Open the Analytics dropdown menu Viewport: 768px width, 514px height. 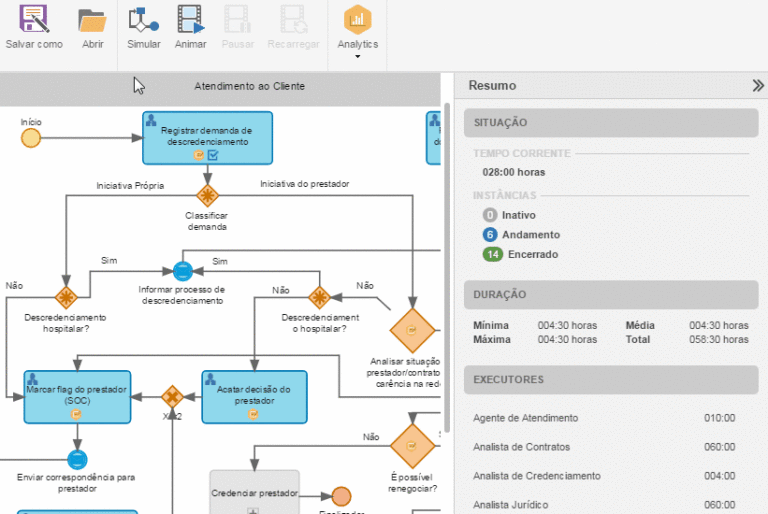pyautogui.click(x=358, y=28)
